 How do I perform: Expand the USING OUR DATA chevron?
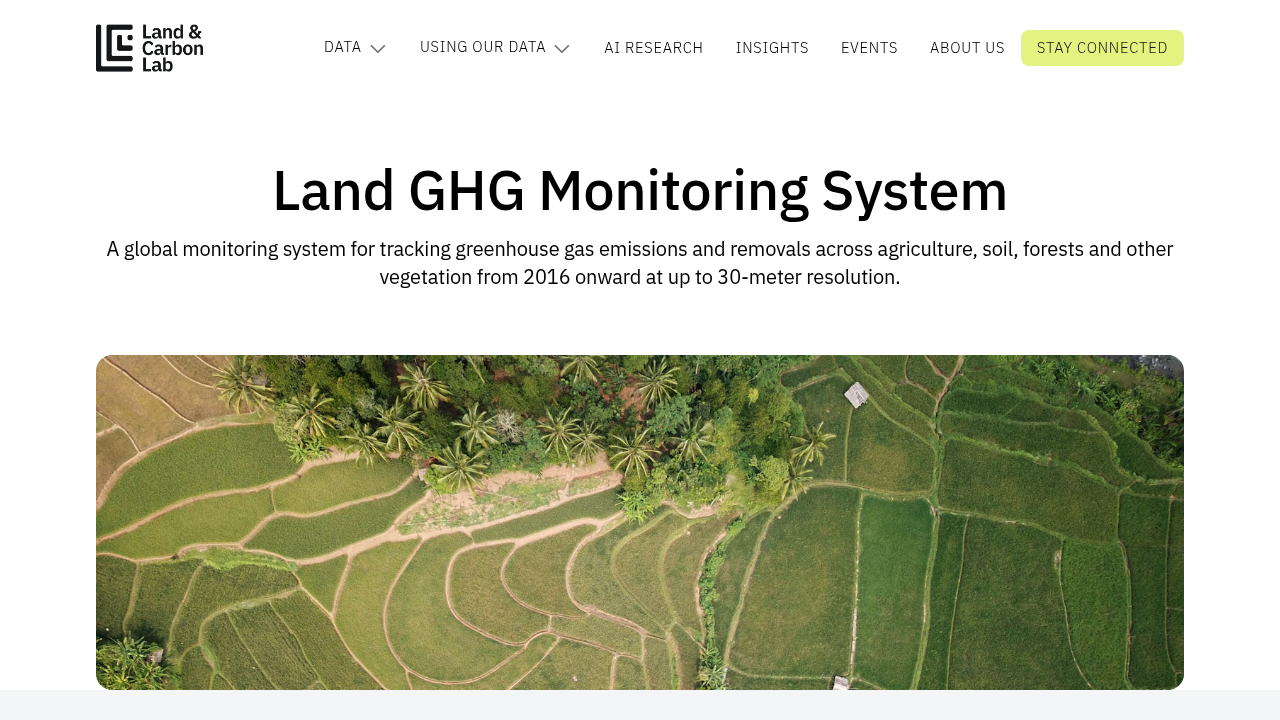pos(562,49)
